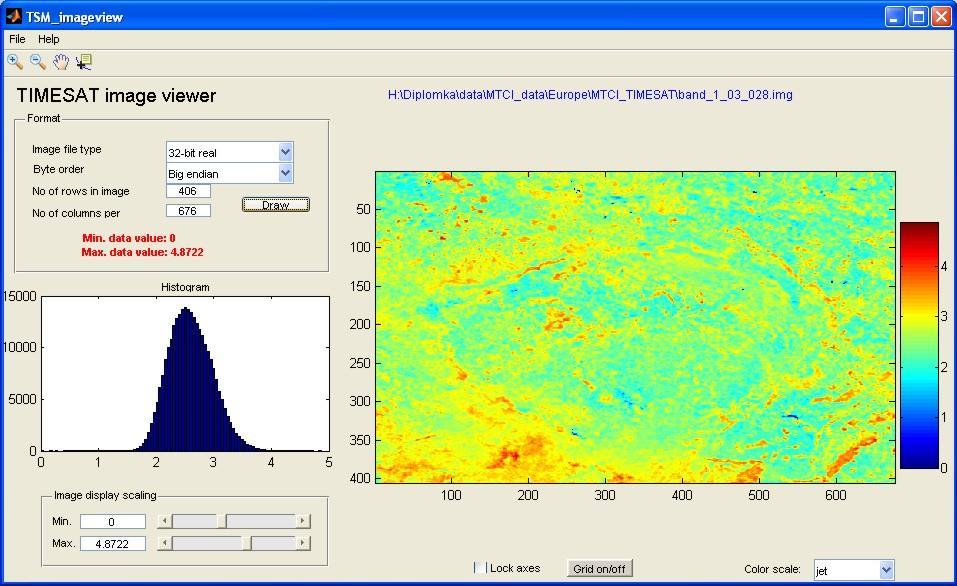Click the No of columns field showing 676

tap(188, 211)
